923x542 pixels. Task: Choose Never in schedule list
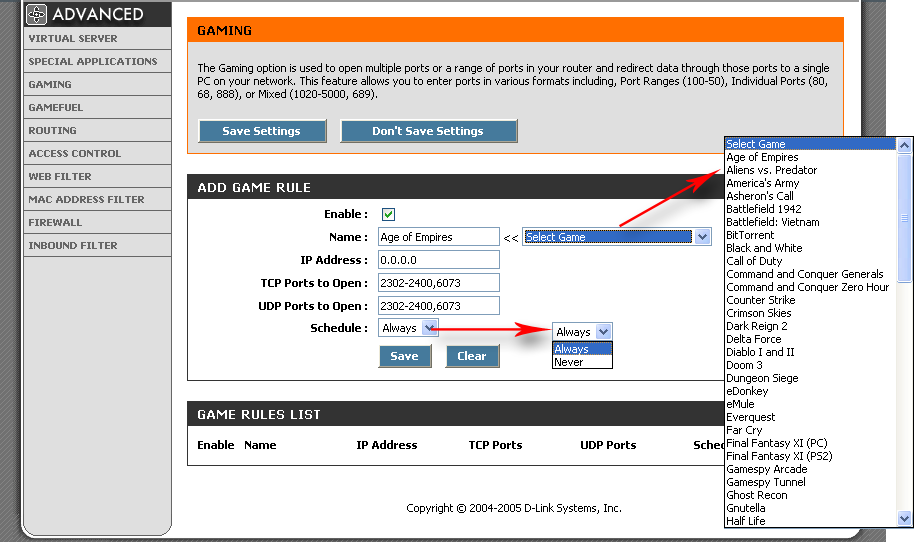tap(582, 363)
